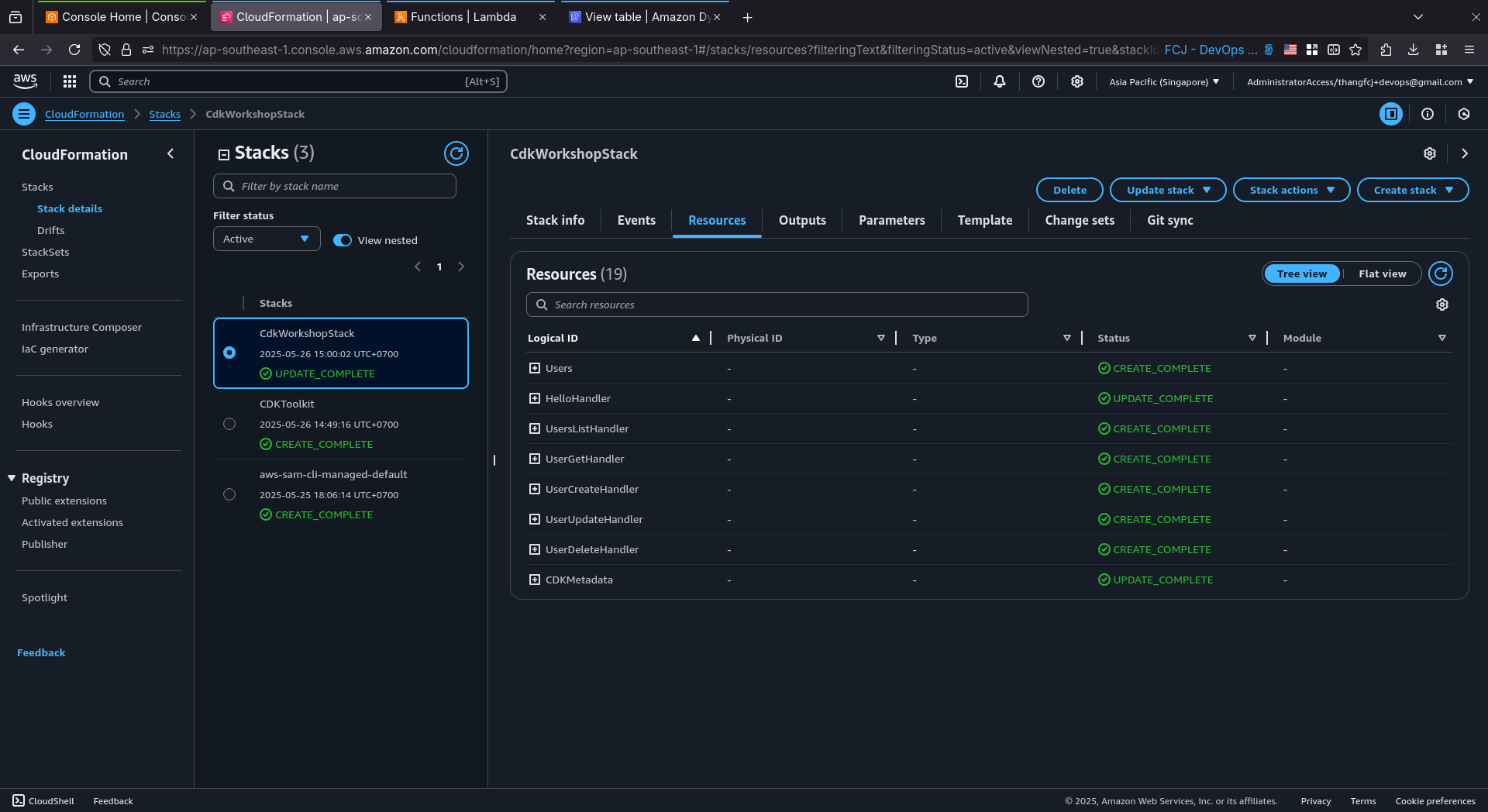
Task: Open stack detail settings gear
Action: click(x=1430, y=153)
